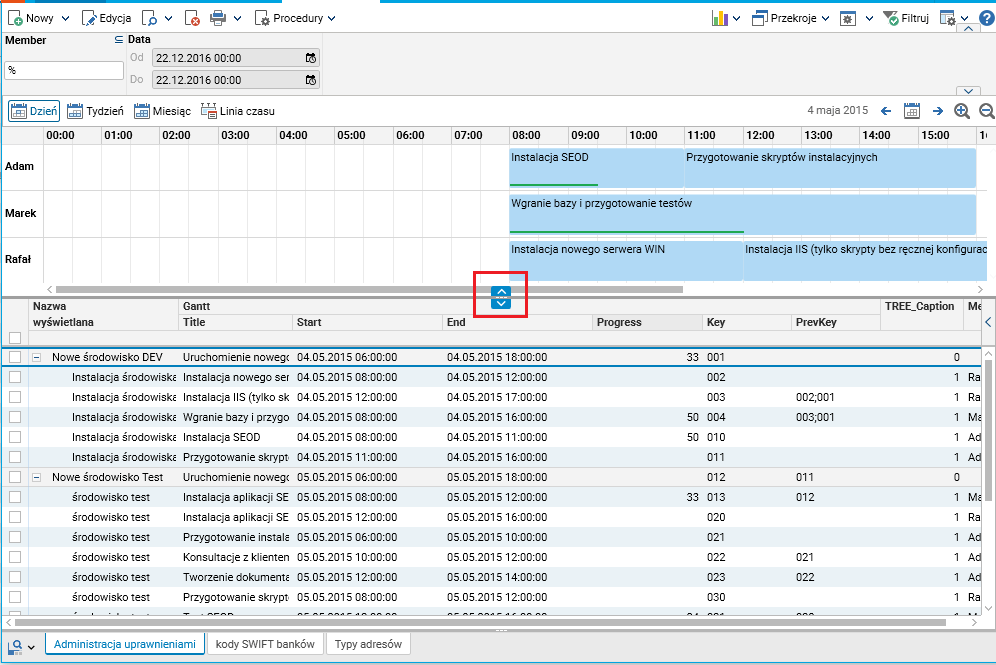
Task: Open the chart view icon
Action: (720, 18)
